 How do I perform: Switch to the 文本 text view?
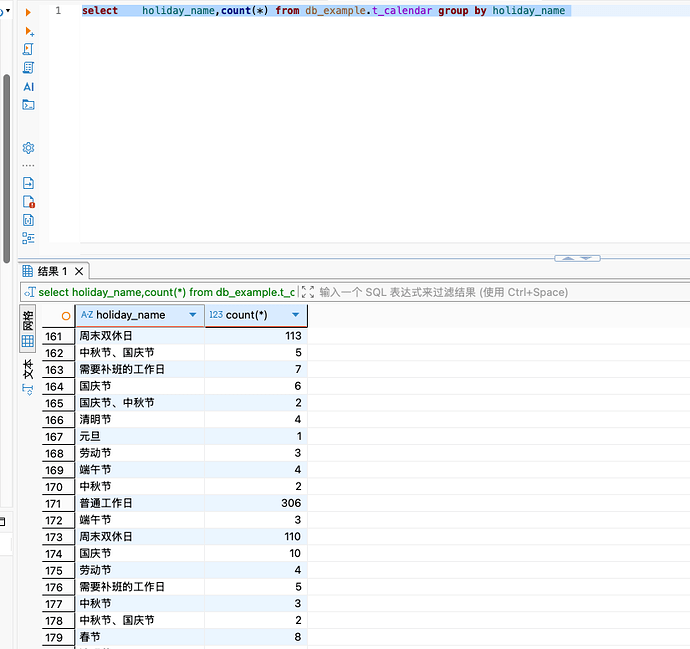coord(28,372)
